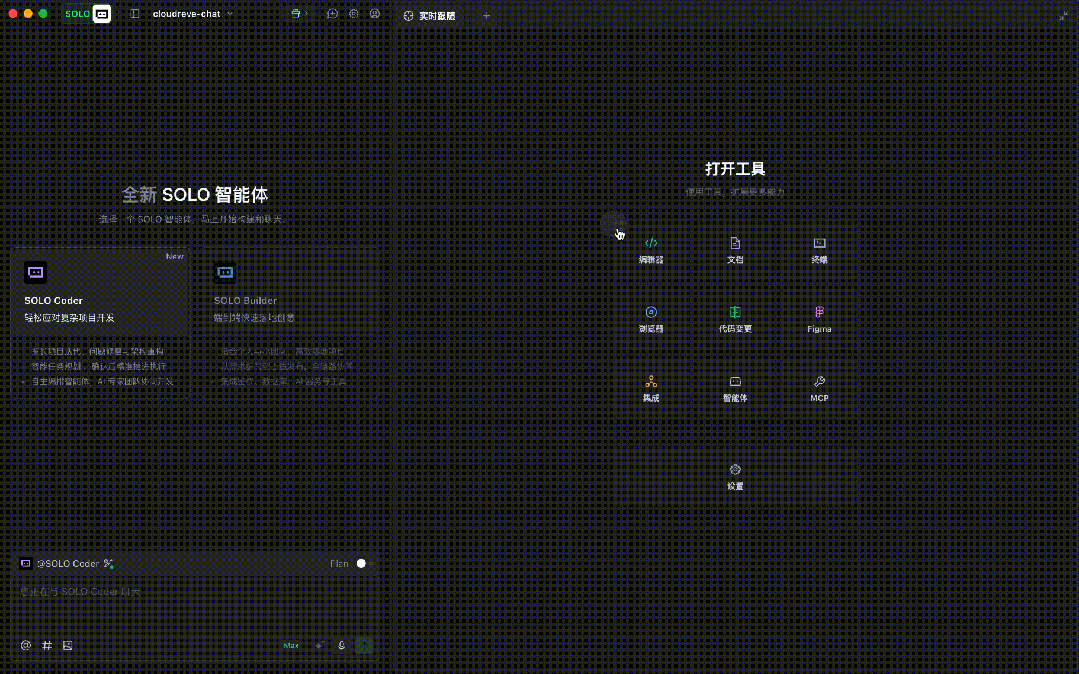Click the SOLO mode logo button

pyautogui.click(x=87, y=14)
